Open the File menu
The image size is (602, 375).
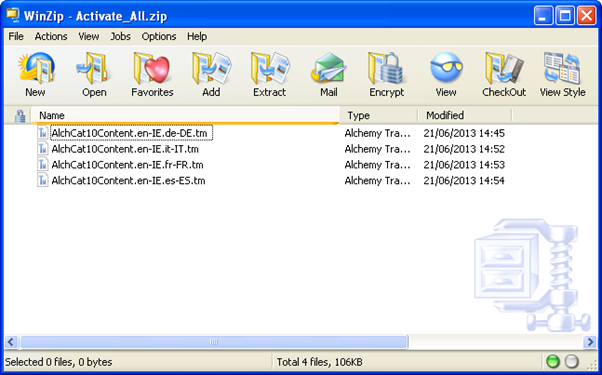[x=16, y=36]
